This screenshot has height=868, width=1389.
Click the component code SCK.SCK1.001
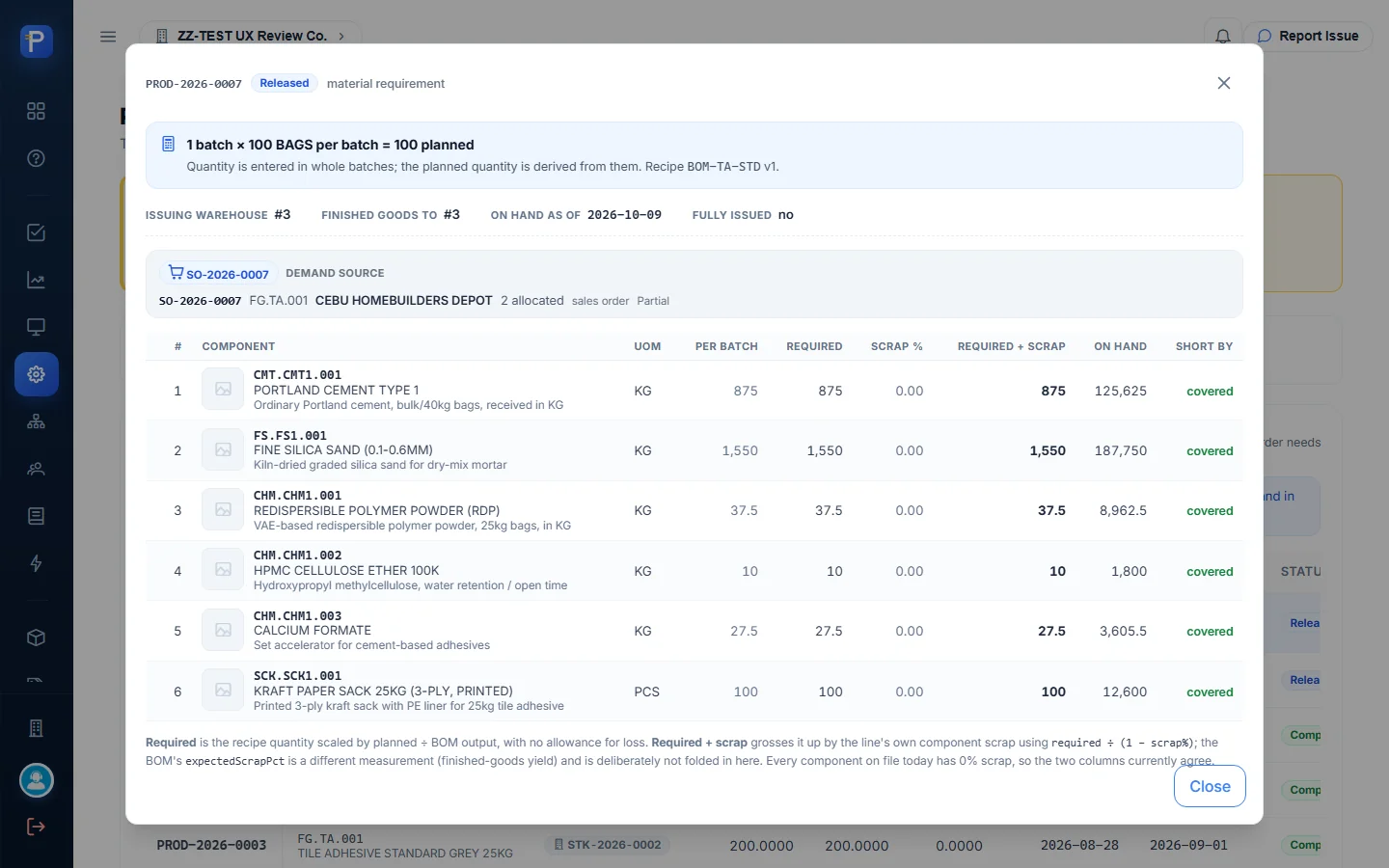pos(297,676)
